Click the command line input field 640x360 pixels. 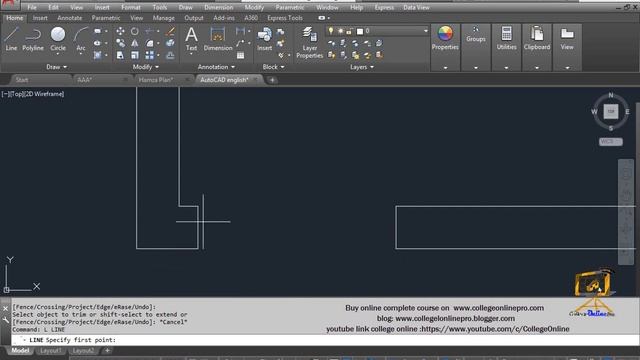click(x=327, y=340)
